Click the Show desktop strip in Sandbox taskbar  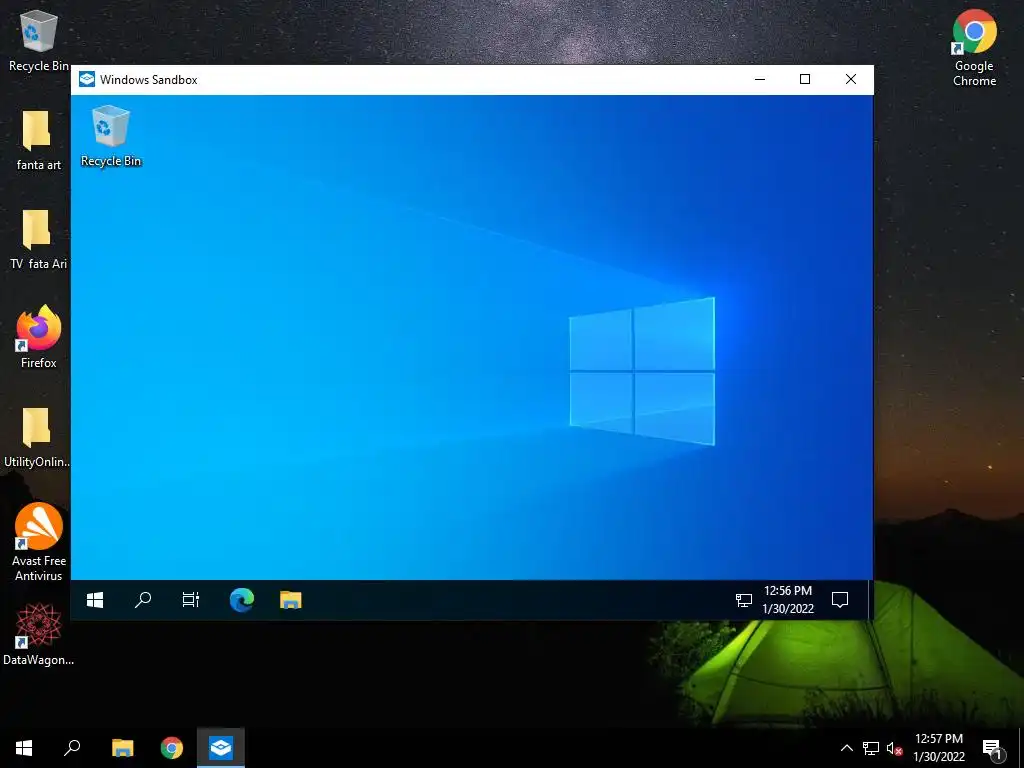(871, 600)
